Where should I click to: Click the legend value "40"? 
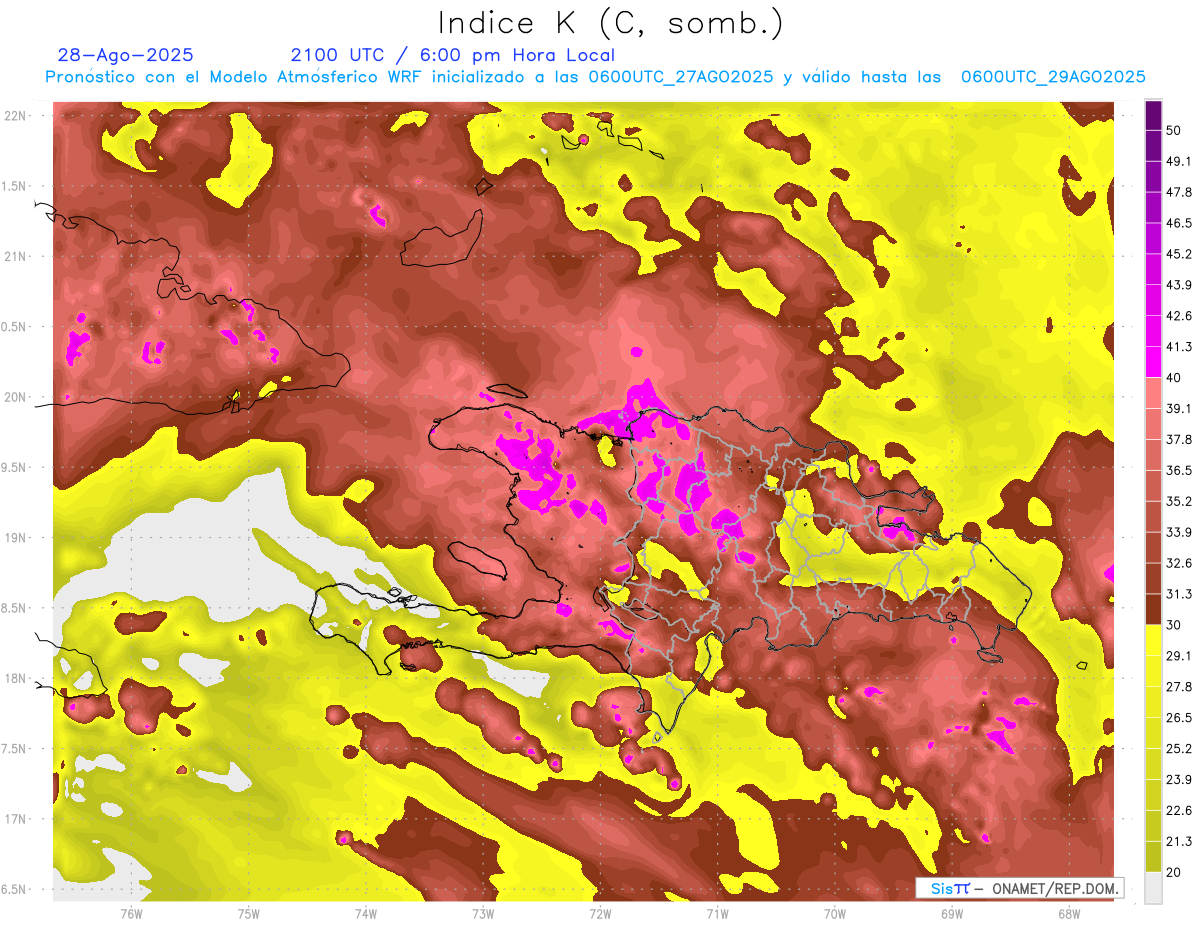1173,378
